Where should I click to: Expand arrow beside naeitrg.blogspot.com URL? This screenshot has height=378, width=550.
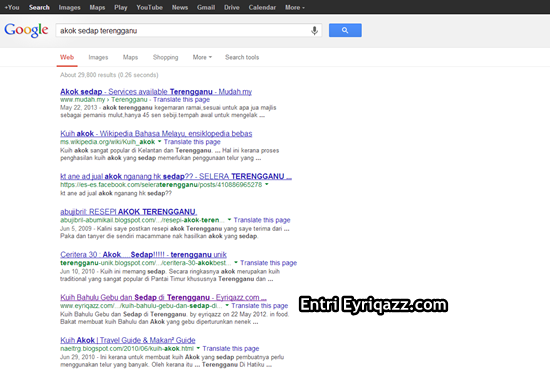click(x=198, y=349)
